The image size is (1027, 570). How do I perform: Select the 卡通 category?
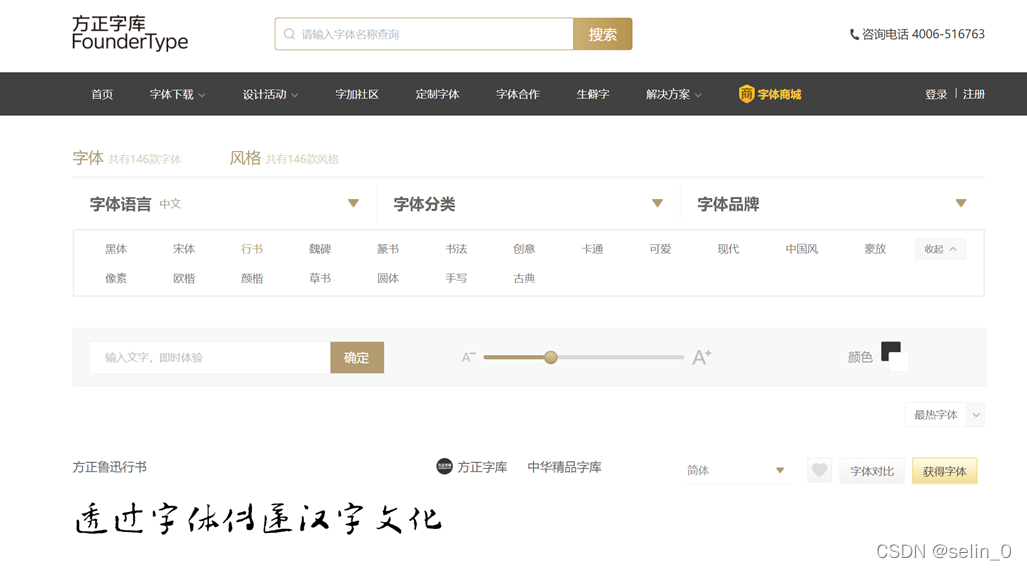[593, 249]
